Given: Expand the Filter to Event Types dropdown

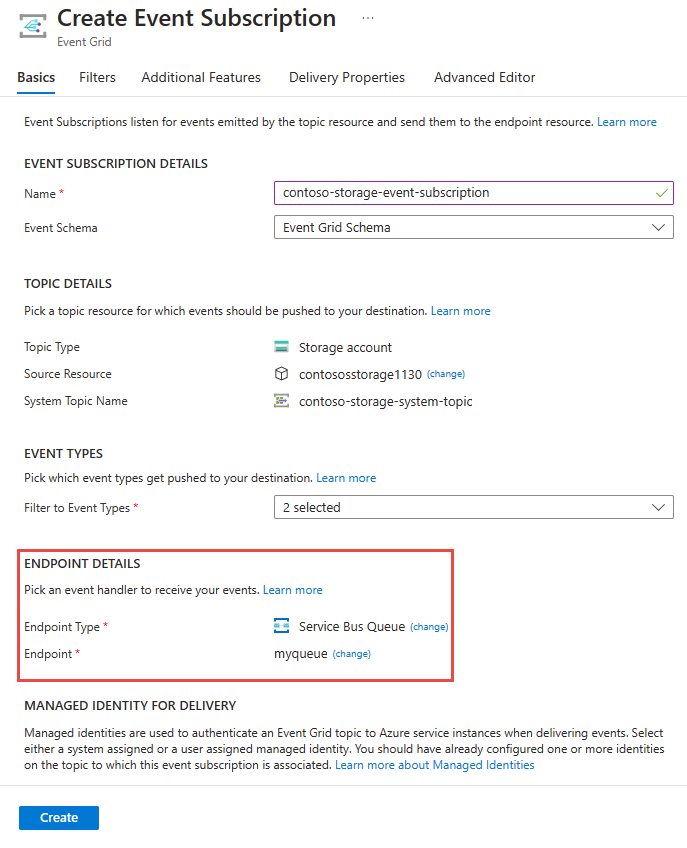Looking at the screenshot, I should (658, 507).
